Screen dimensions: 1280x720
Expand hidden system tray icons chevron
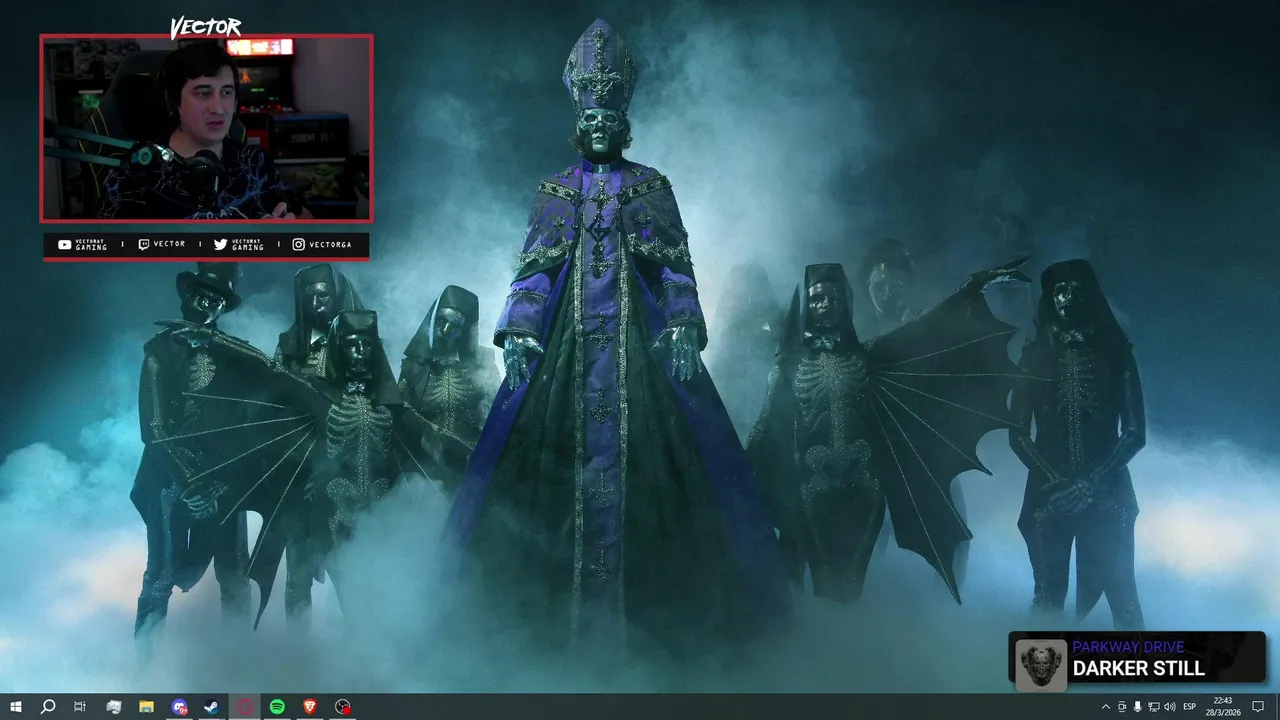coord(1106,707)
